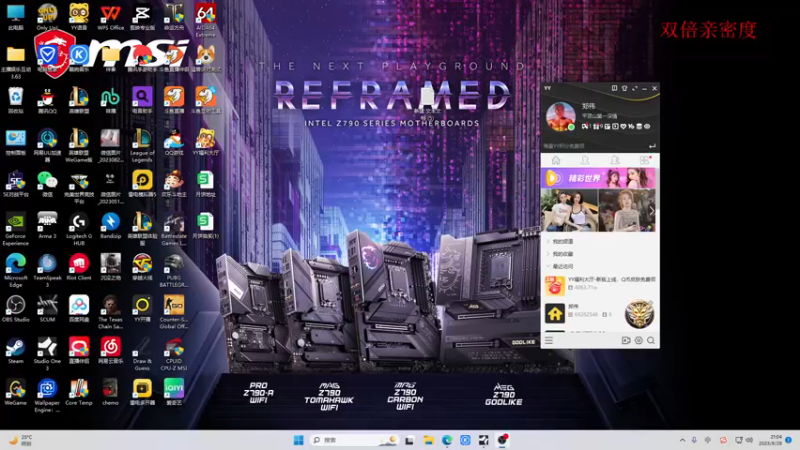The image size is (800, 450).
Task: Open File Explorer from taskbar
Action: [x=429, y=440]
